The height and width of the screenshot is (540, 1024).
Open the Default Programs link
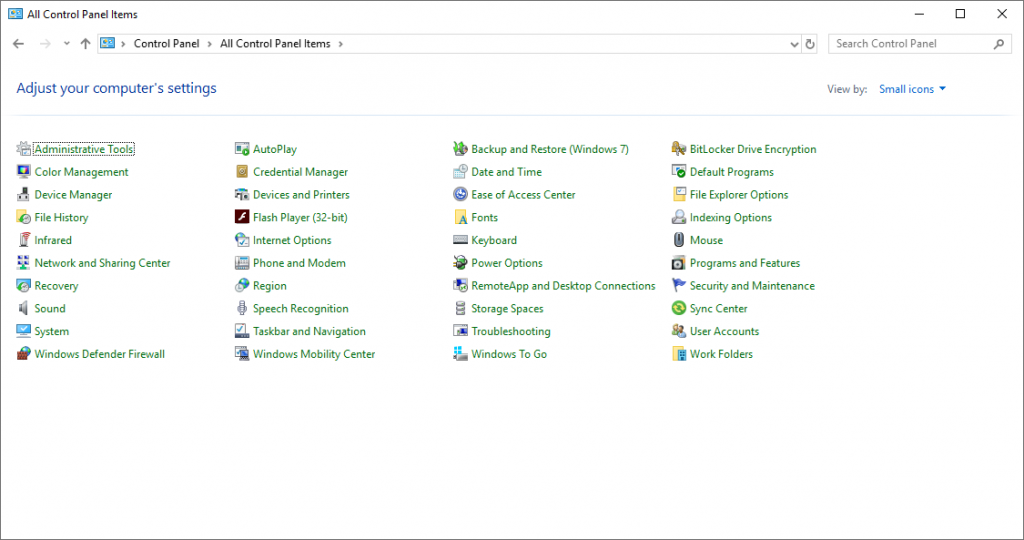pyautogui.click(x=731, y=172)
